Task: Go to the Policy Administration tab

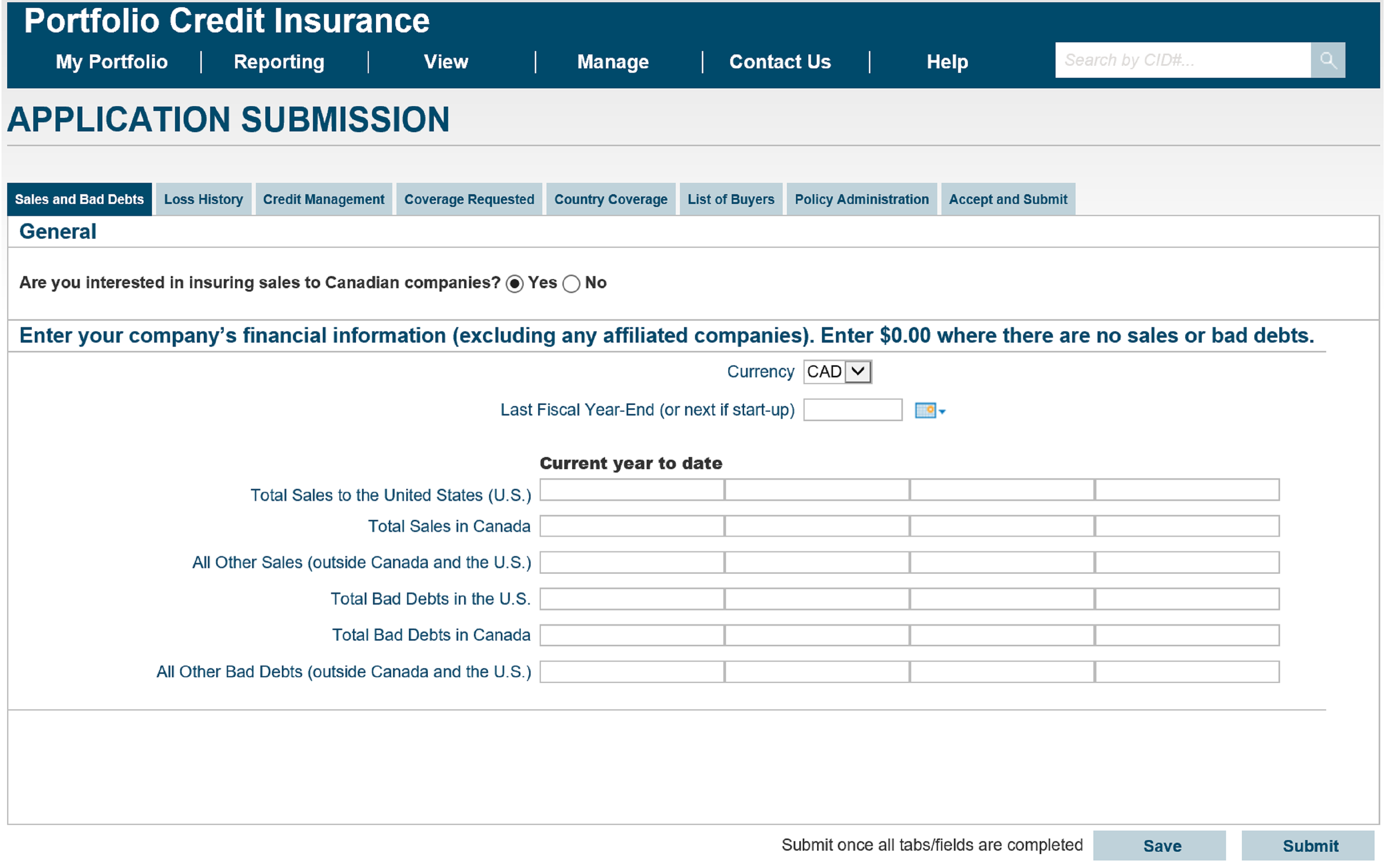Action: click(862, 199)
